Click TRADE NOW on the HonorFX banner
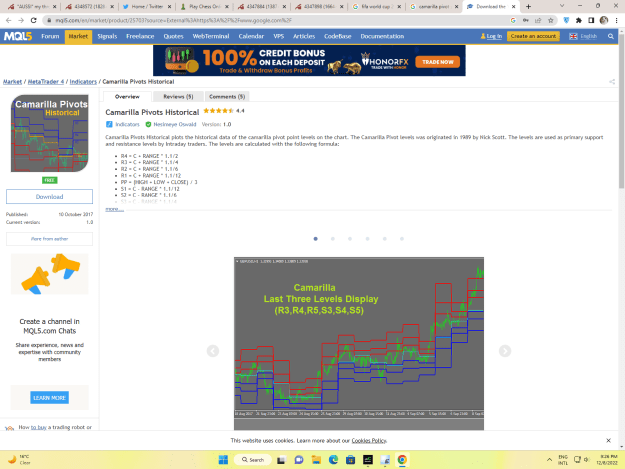The width and height of the screenshot is (625, 469). coord(437,62)
